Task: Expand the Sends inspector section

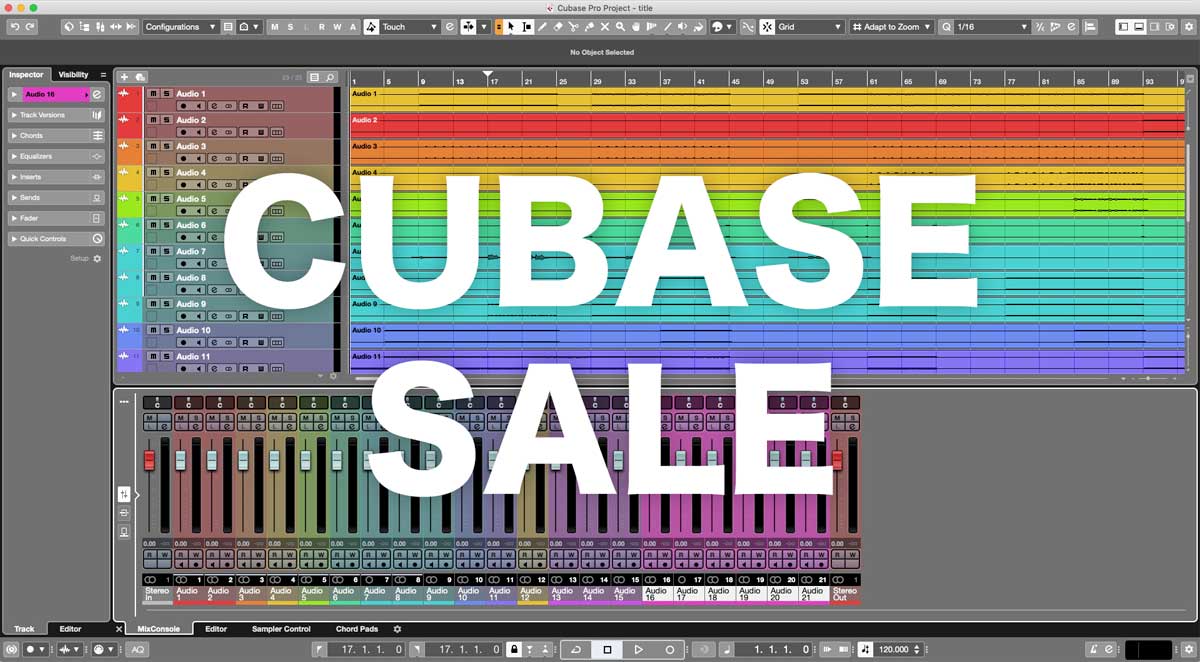Action: point(56,198)
